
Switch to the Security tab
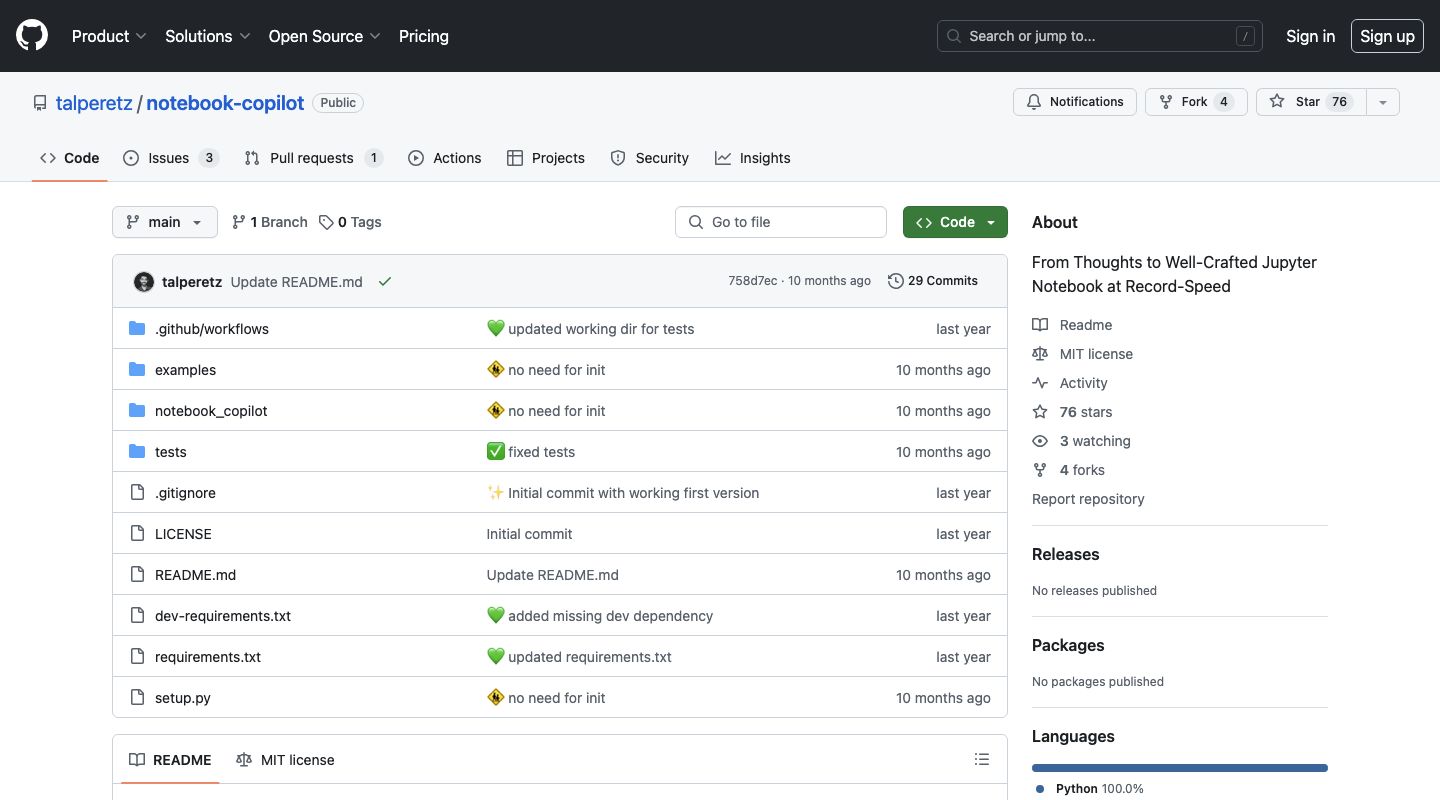pyautogui.click(x=650, y=158)
